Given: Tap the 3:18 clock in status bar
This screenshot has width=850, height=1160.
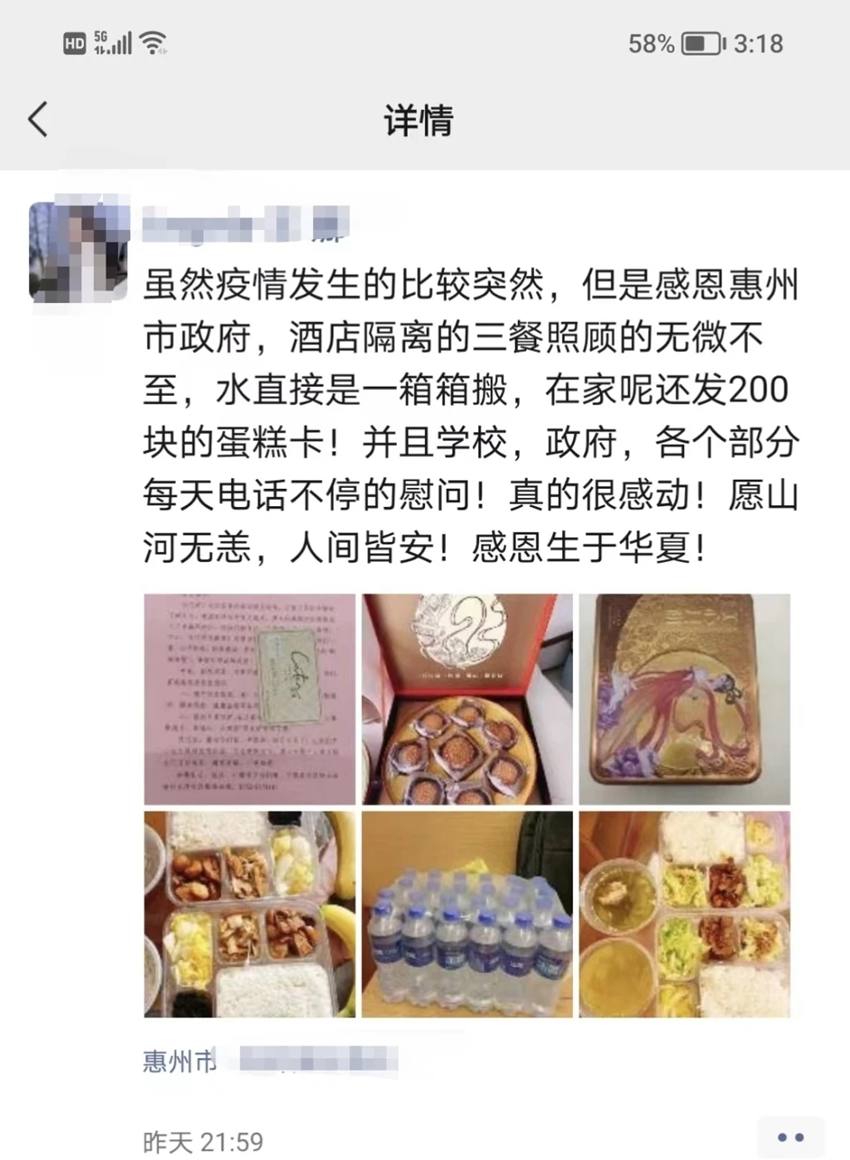Looking at the screenshot, I should click(758, 44).
